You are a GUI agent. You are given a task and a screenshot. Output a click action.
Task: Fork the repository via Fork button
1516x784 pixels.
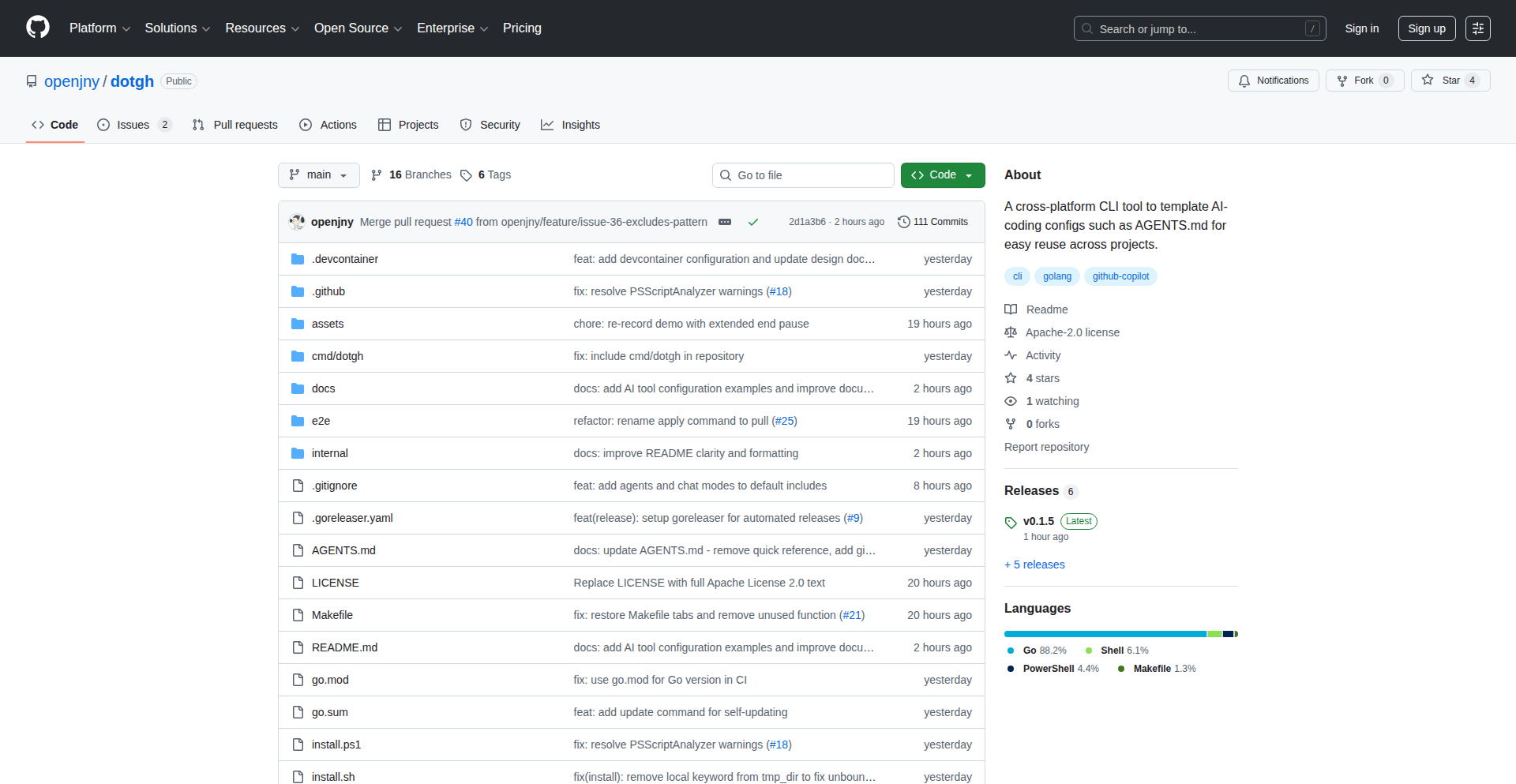click(x=1364, y=81)
